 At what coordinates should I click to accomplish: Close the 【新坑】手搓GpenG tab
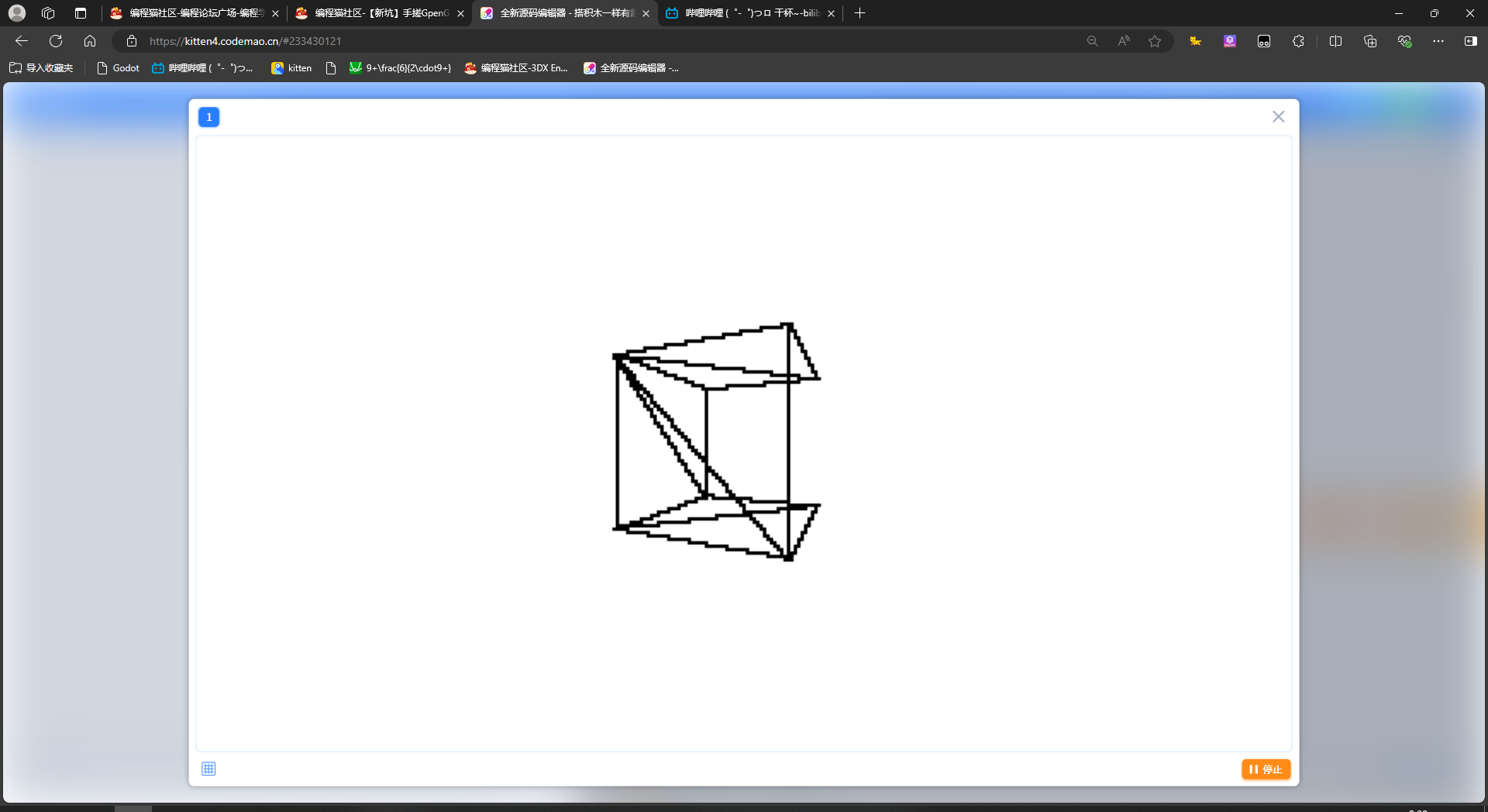460,13
